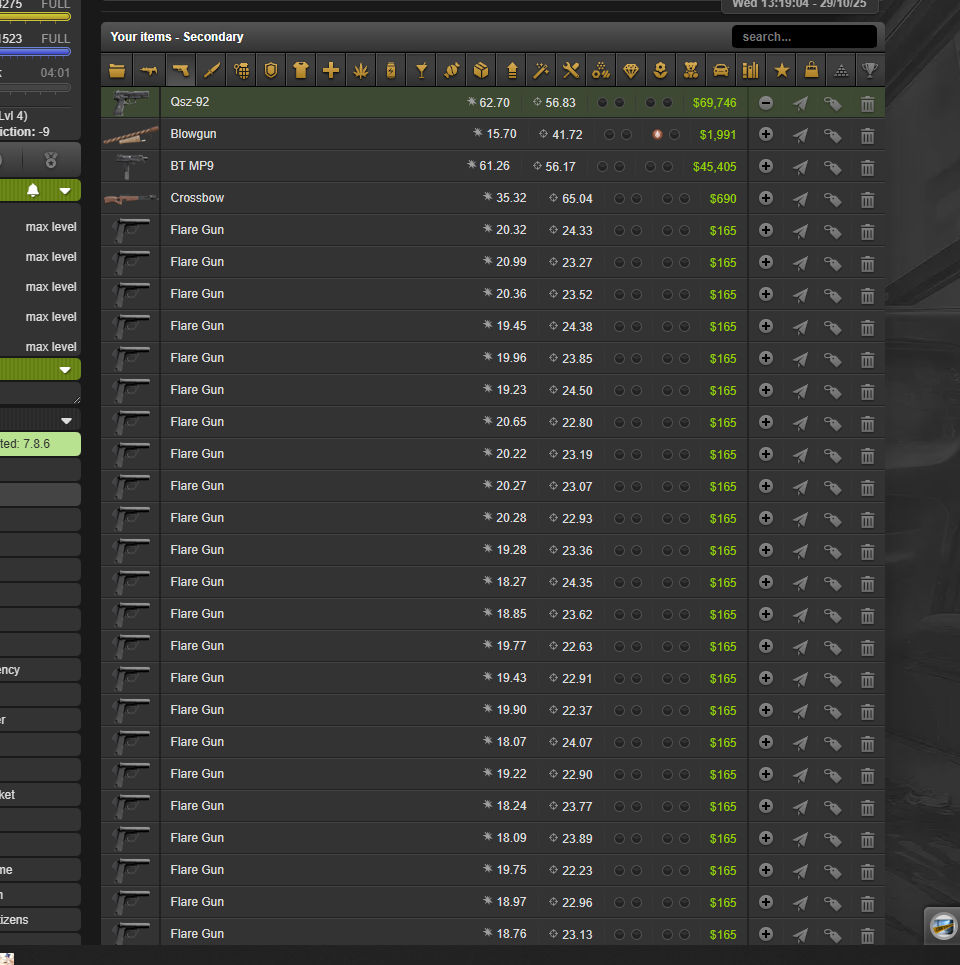This screenshot has width=960, height=965.
Task: Open the Jewelry diamond category
Action: 631,71
